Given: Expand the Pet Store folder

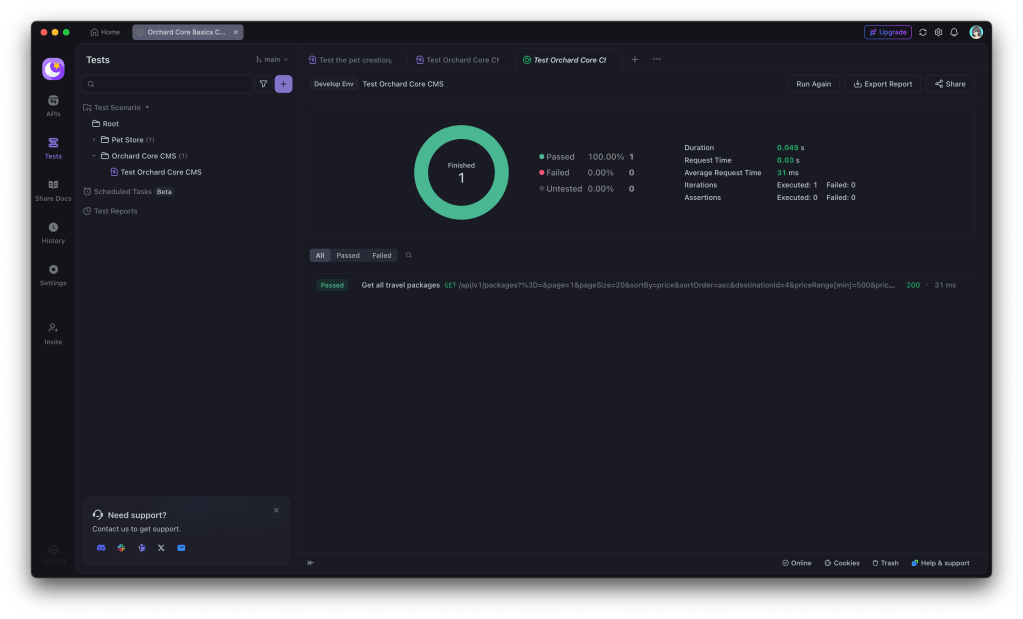Looking at the screenshot, I should point(94,140).
